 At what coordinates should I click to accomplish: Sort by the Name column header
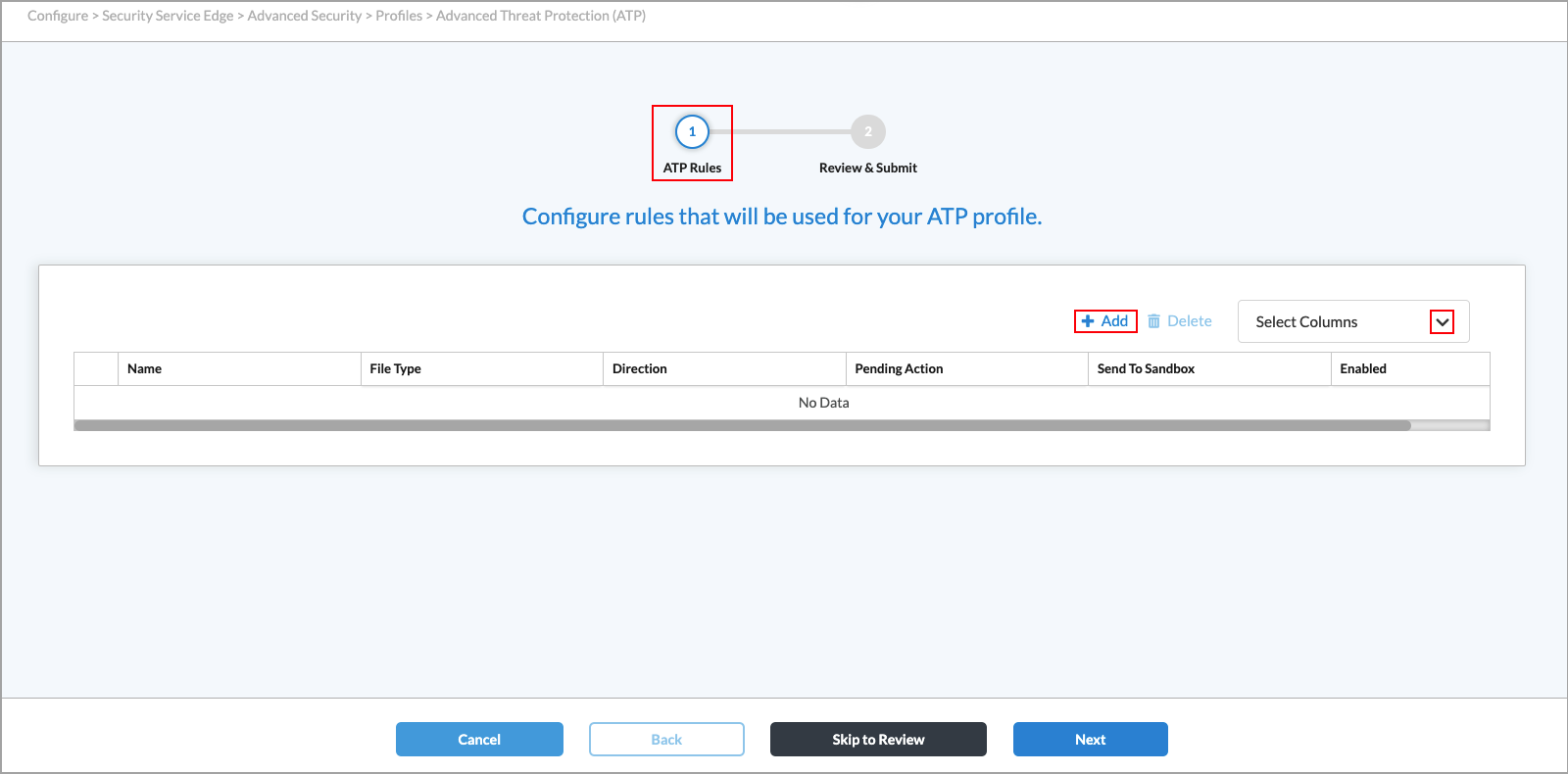click(144, 369)
